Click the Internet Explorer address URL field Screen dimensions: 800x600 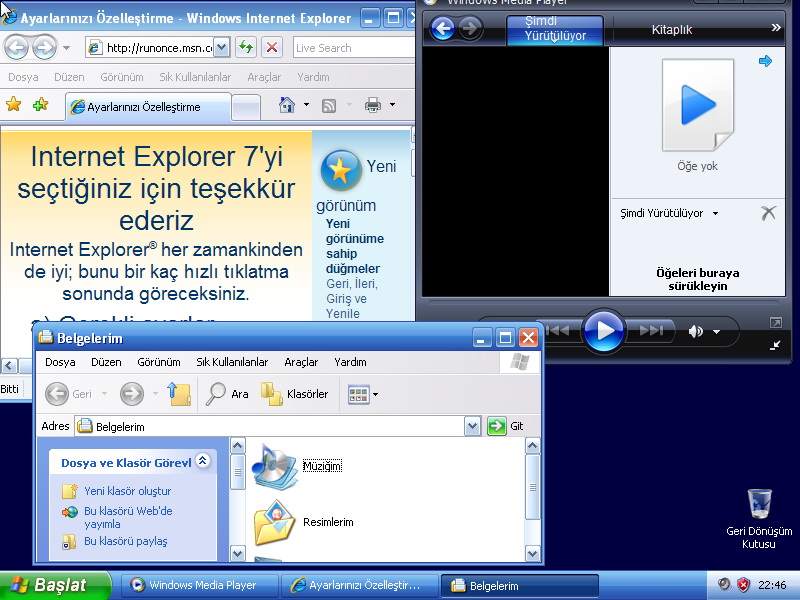pyautogui.click(x=159, y=48)
